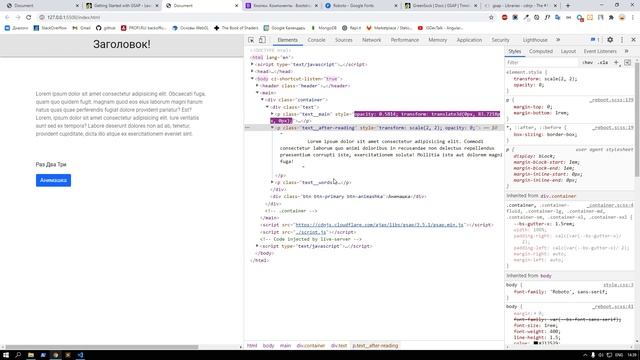Reload the page with the refresh icon
Screen dimensions: 640x360
click(29, 18)
